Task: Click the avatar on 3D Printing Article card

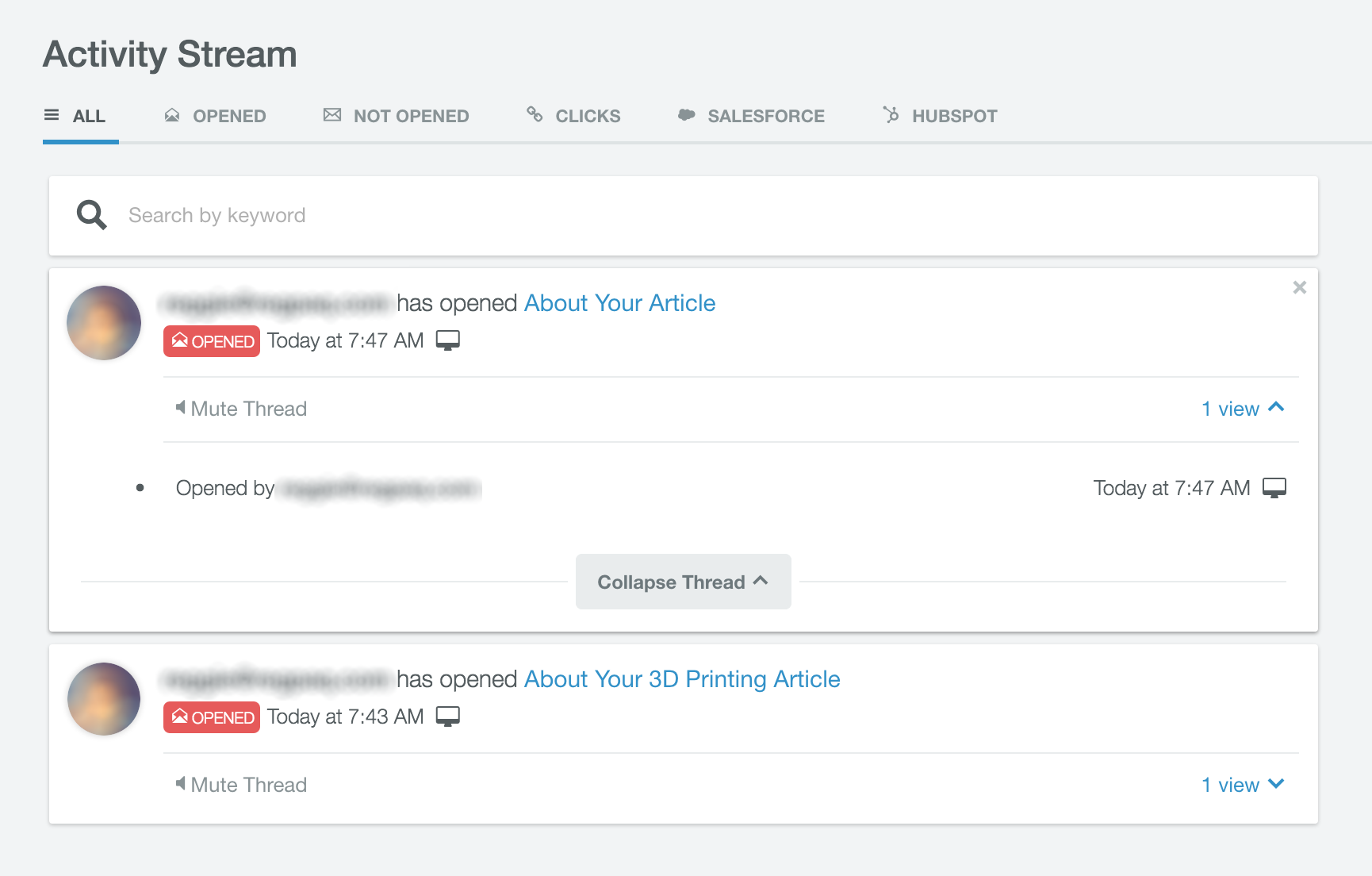Action: pos(104,699)
